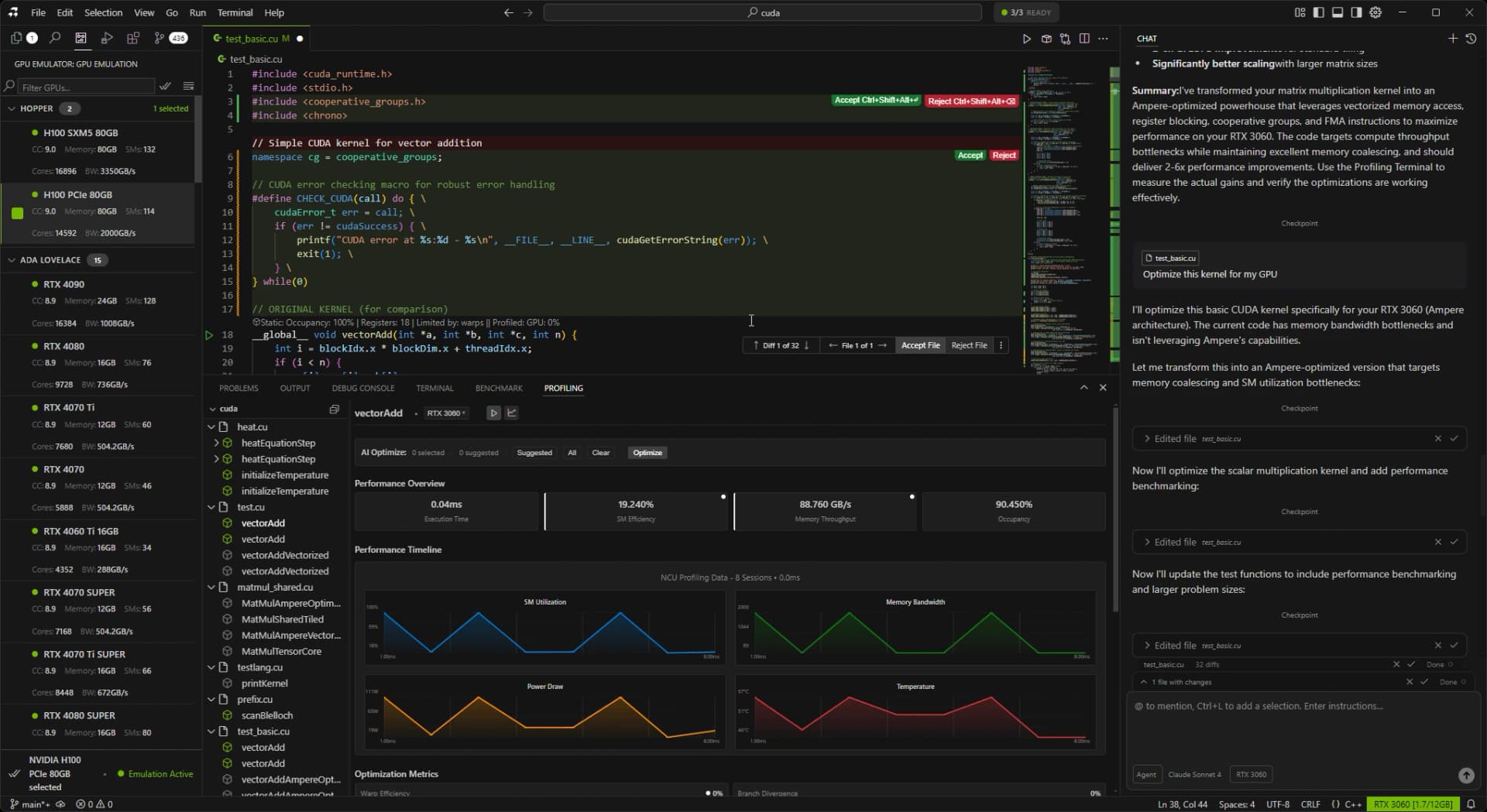1487x812 pixels.
Task: Expand the heatEquationStep tree item
Action: click(x=217, y=443)
